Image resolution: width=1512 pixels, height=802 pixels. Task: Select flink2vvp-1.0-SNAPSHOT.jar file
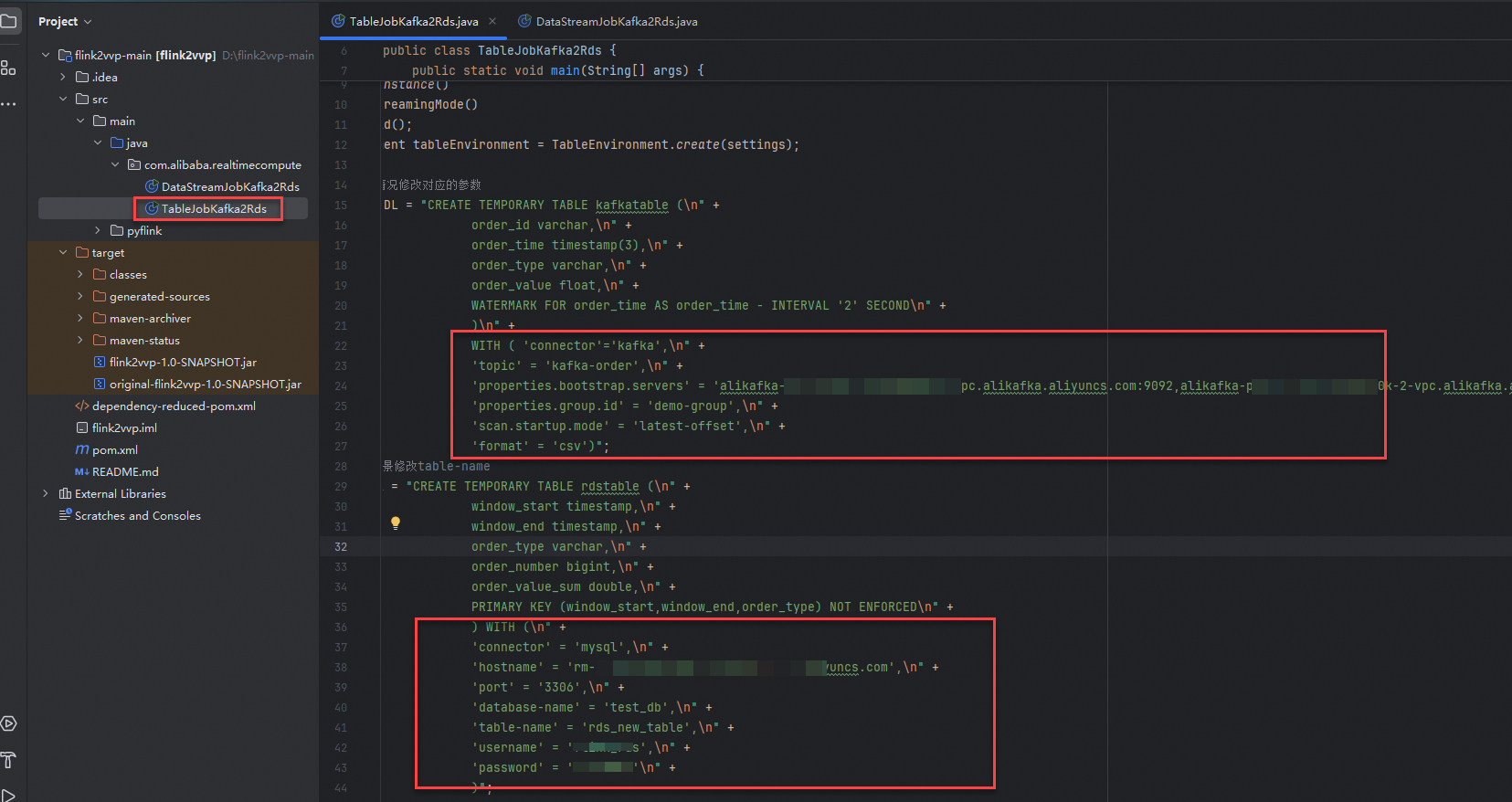click(x=174, y=362)
